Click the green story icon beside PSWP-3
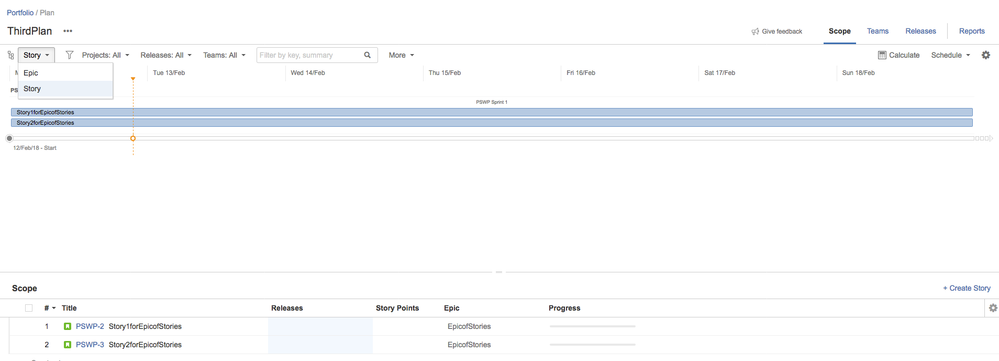This screenshot has width=999, height=361. click(68, 344)
